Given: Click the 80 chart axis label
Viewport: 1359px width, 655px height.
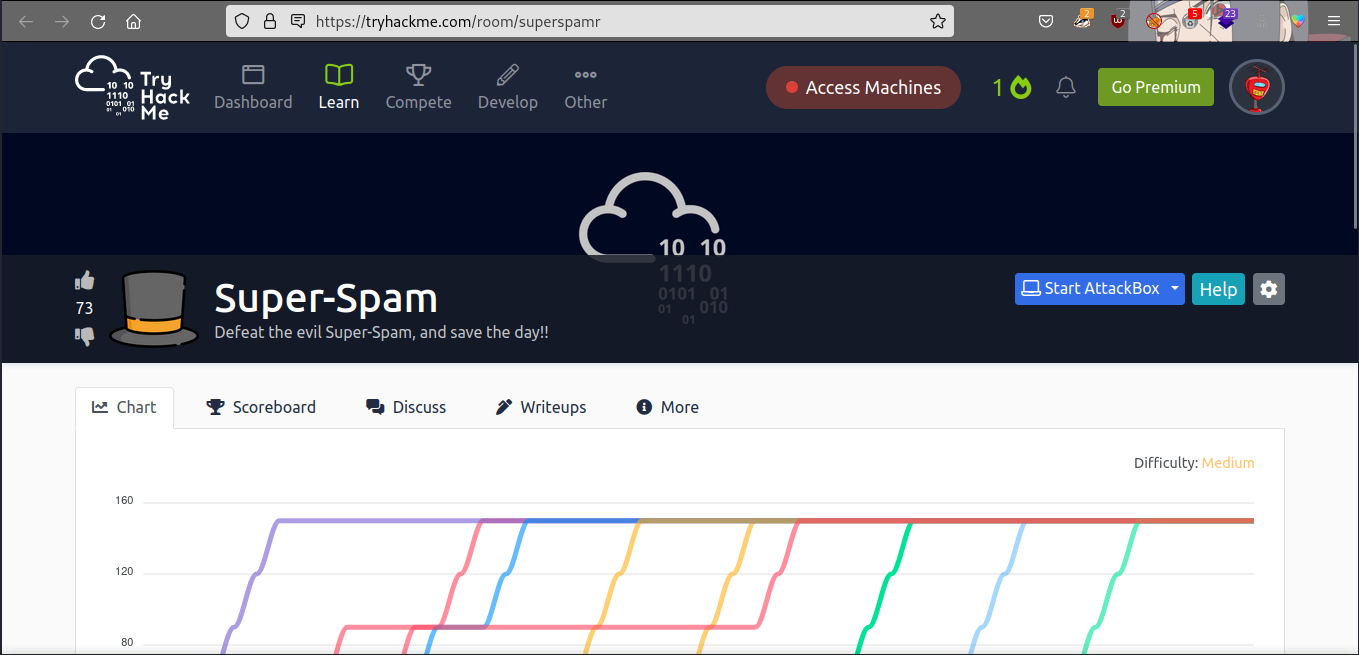Looking at the screenshot, I should pos(127,643).
